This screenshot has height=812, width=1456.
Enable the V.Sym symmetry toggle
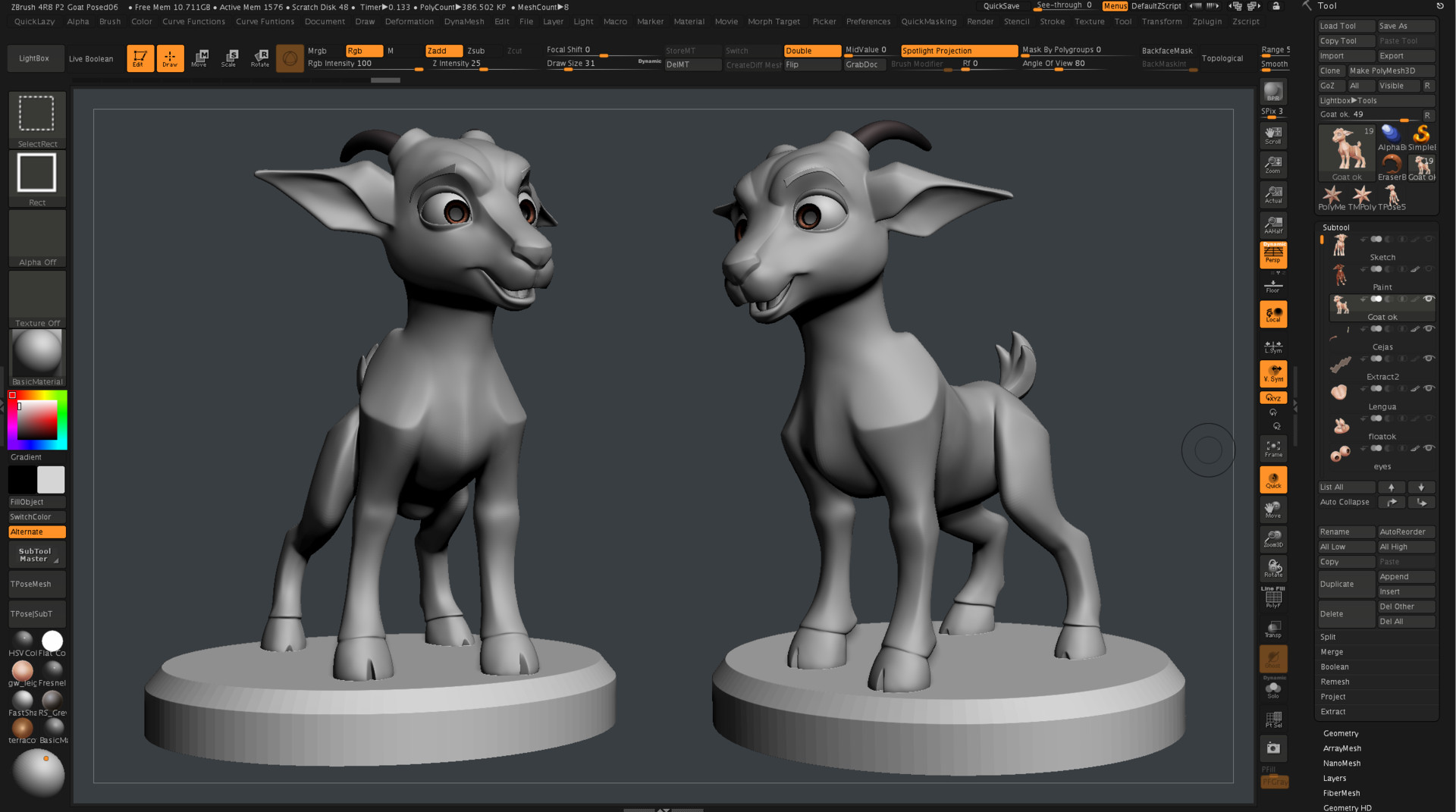(x=1273, y=374)
